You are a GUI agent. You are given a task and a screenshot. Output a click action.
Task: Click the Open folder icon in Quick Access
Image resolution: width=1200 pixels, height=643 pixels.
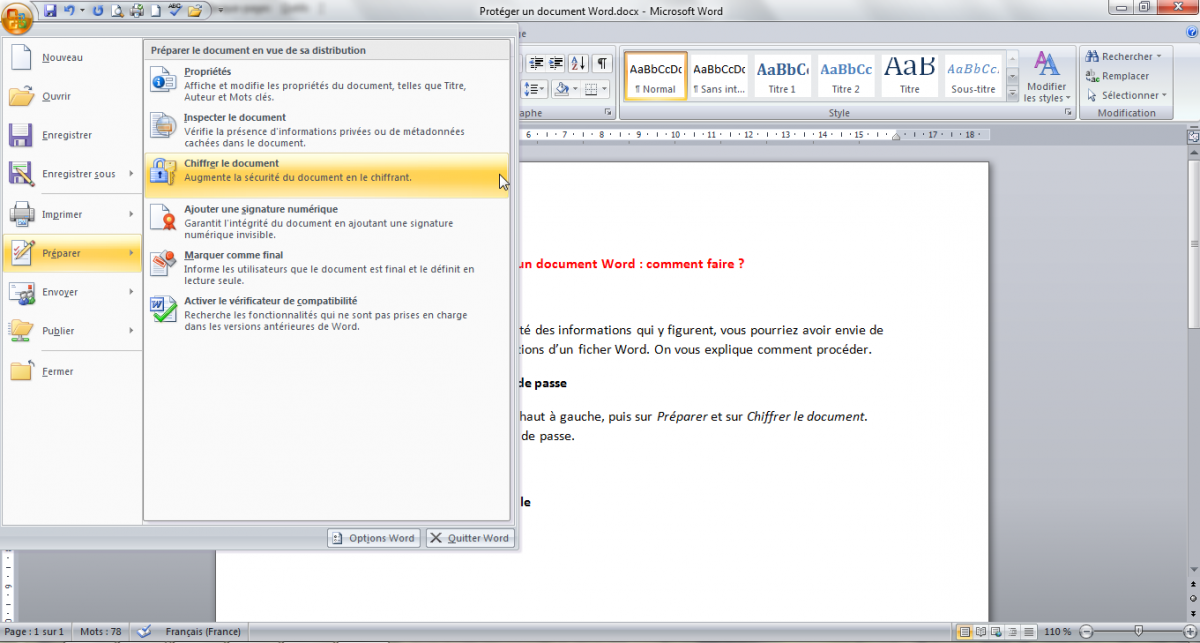pos(194,11)
